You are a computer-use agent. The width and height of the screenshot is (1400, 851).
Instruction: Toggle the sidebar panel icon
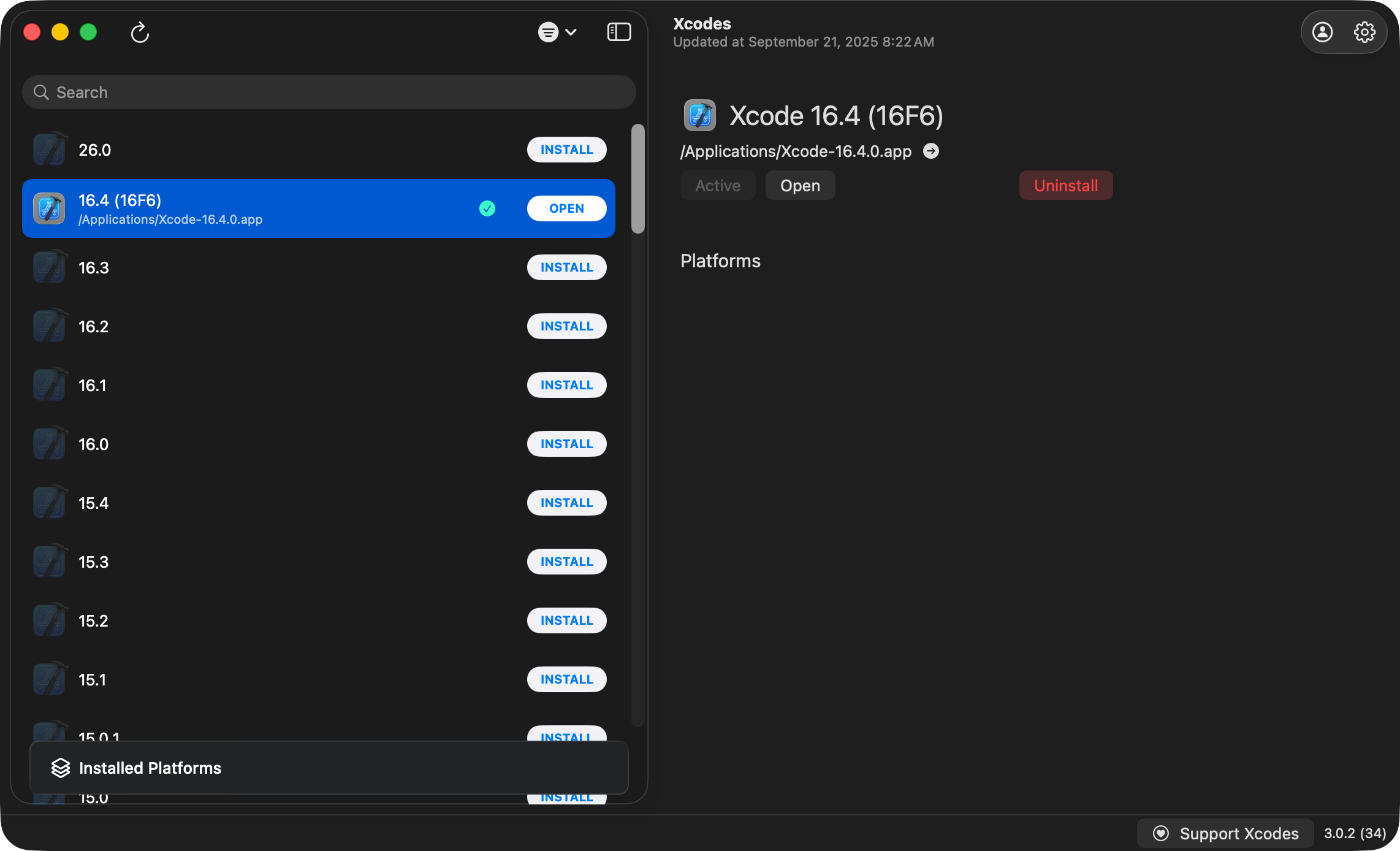(x=618, y=32)
